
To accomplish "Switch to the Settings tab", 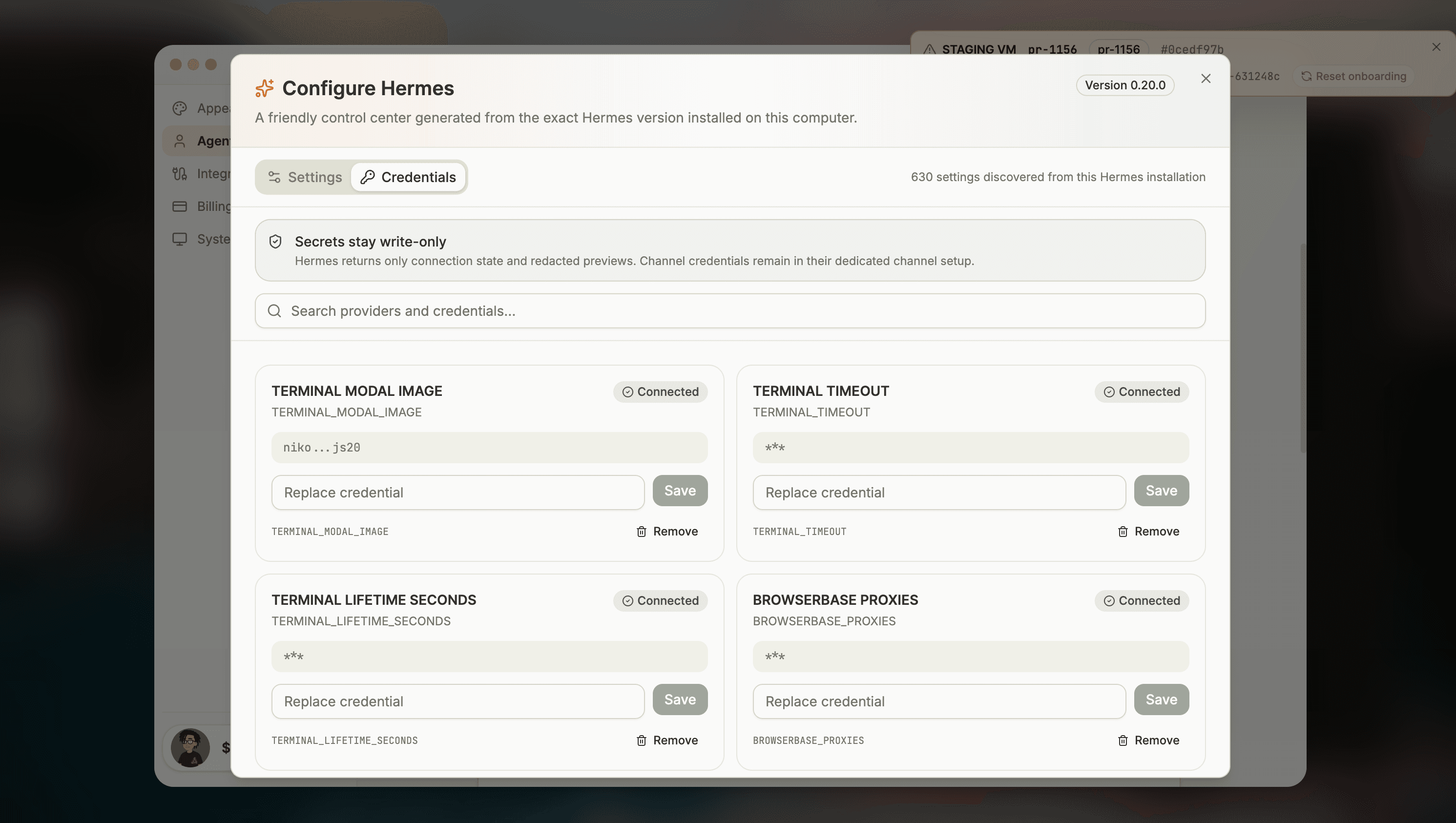I will click(x=305, y=177).
